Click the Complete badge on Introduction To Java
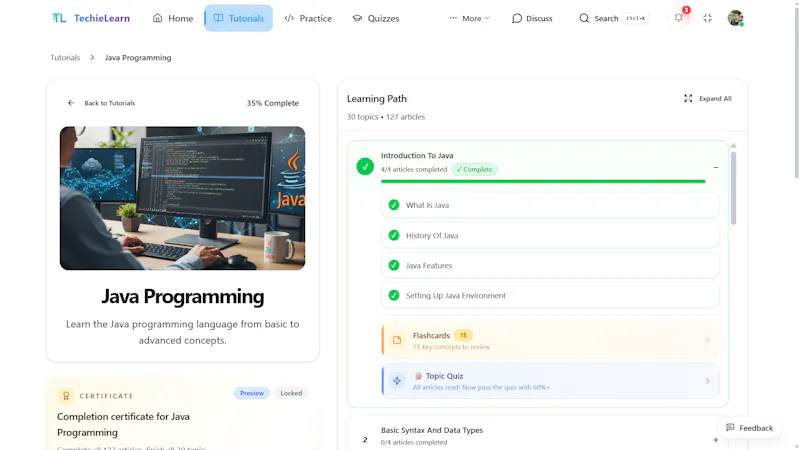The image size is (800, 450). (474, 169)
